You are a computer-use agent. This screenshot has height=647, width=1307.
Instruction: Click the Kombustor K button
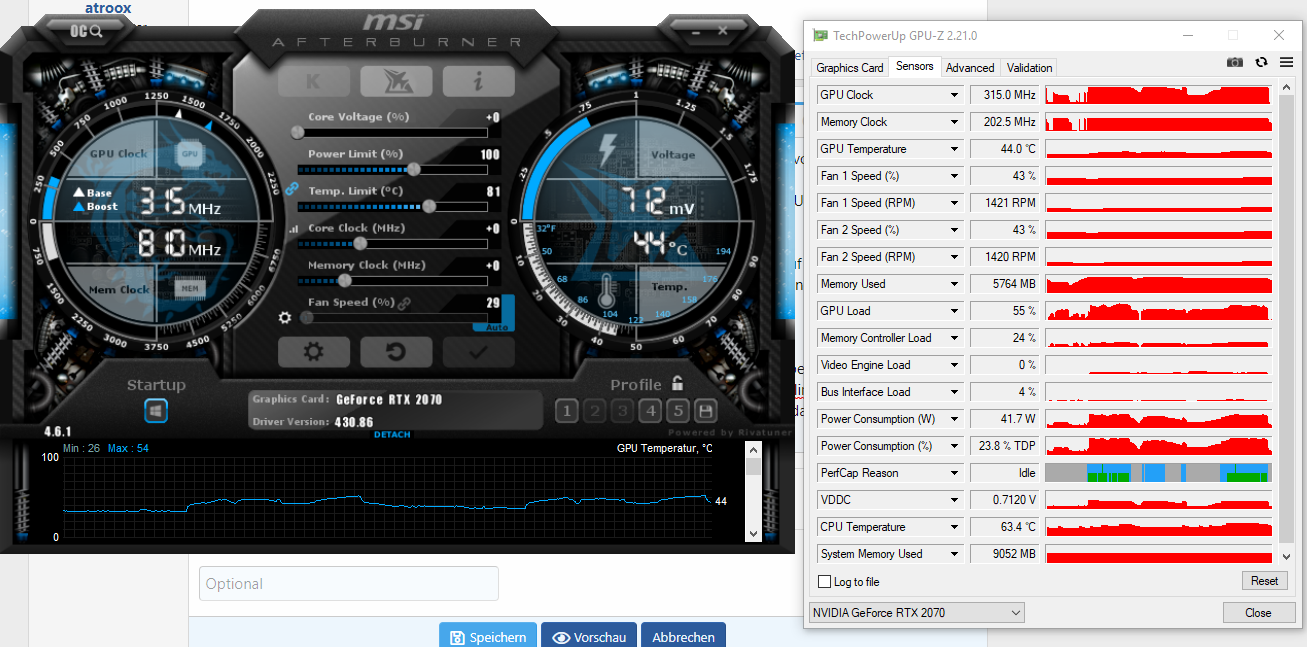pyautogui.click(x=313, y=81)
